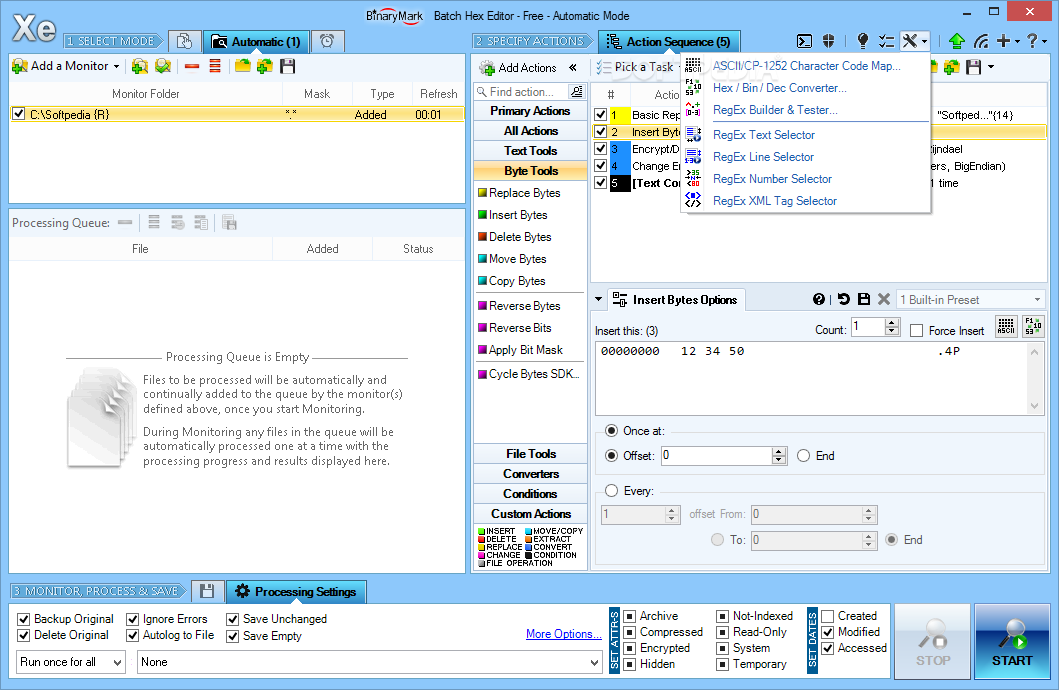
Task: Increase the Count stepper value
Action: coord(892,323)
